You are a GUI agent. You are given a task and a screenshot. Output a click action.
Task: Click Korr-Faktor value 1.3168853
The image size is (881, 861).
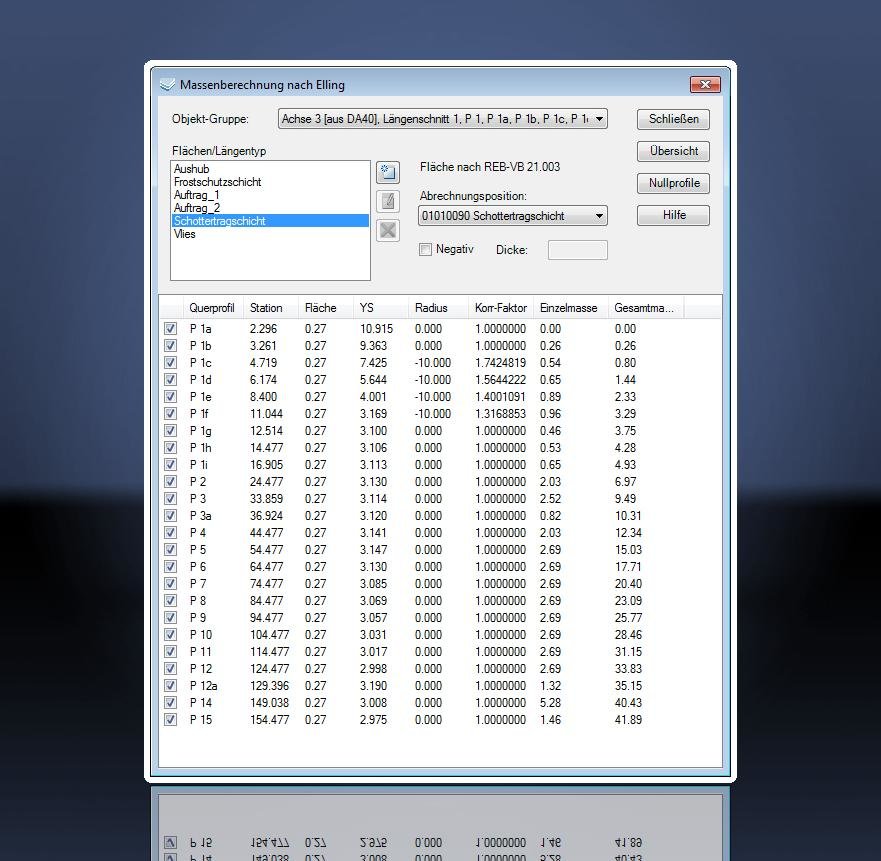(501, 414)
